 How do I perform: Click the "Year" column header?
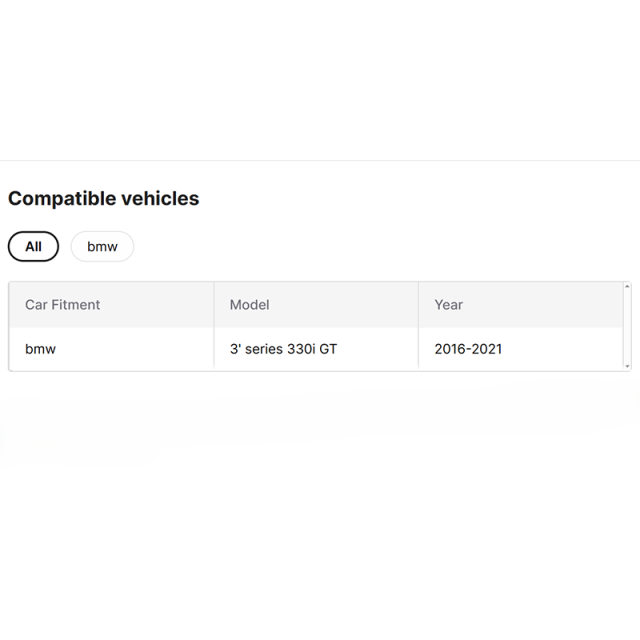(448, 305)
